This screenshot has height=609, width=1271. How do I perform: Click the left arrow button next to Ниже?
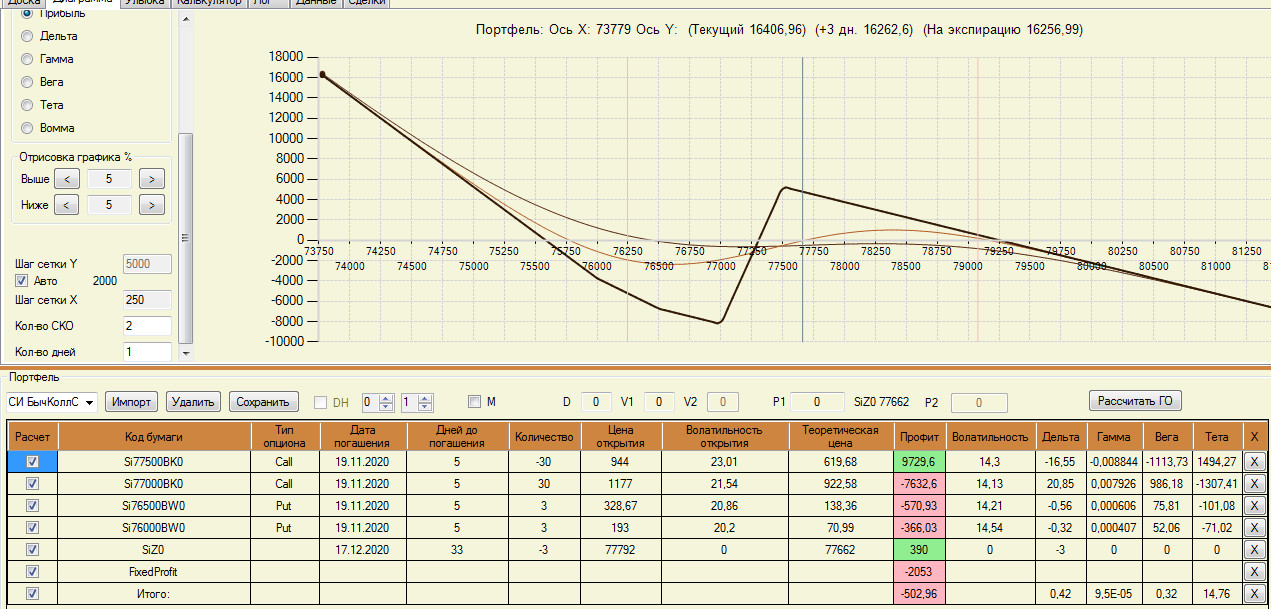pos(66,205)
